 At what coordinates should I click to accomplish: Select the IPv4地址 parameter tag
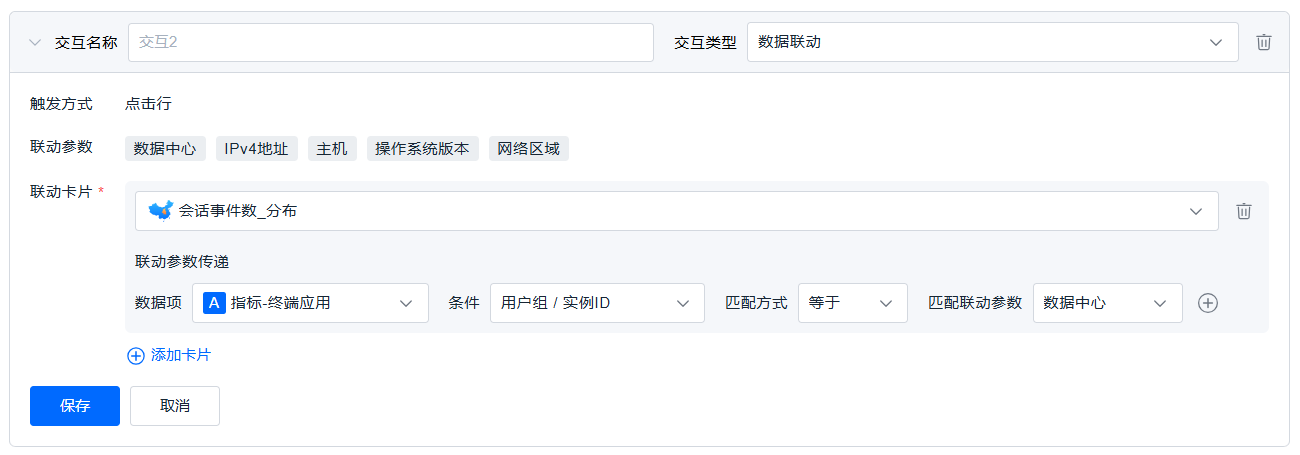(257, 149)
